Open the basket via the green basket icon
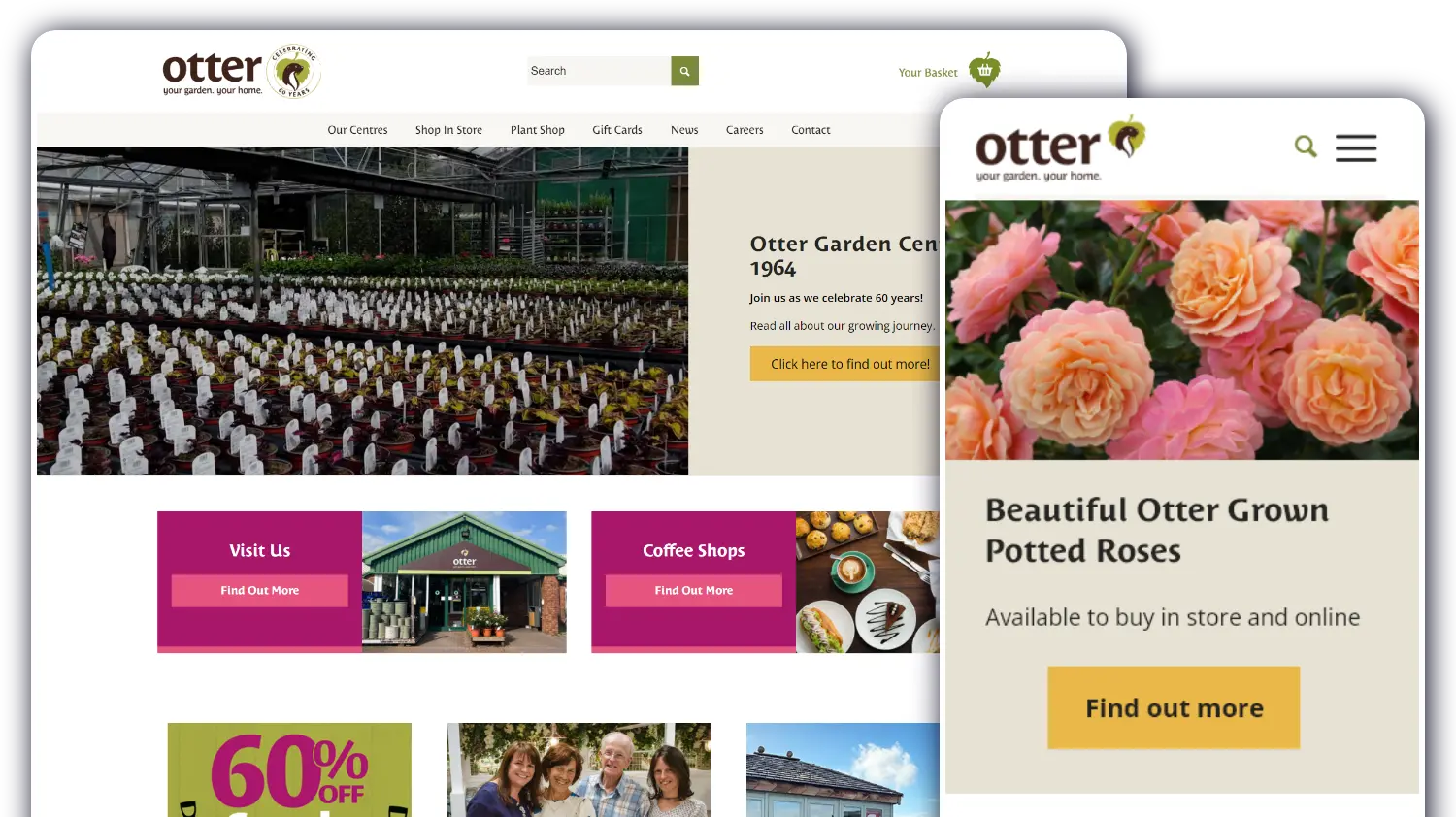This screenshot has width=1456, height=817. pyautogui.click(x=984, y=70)
